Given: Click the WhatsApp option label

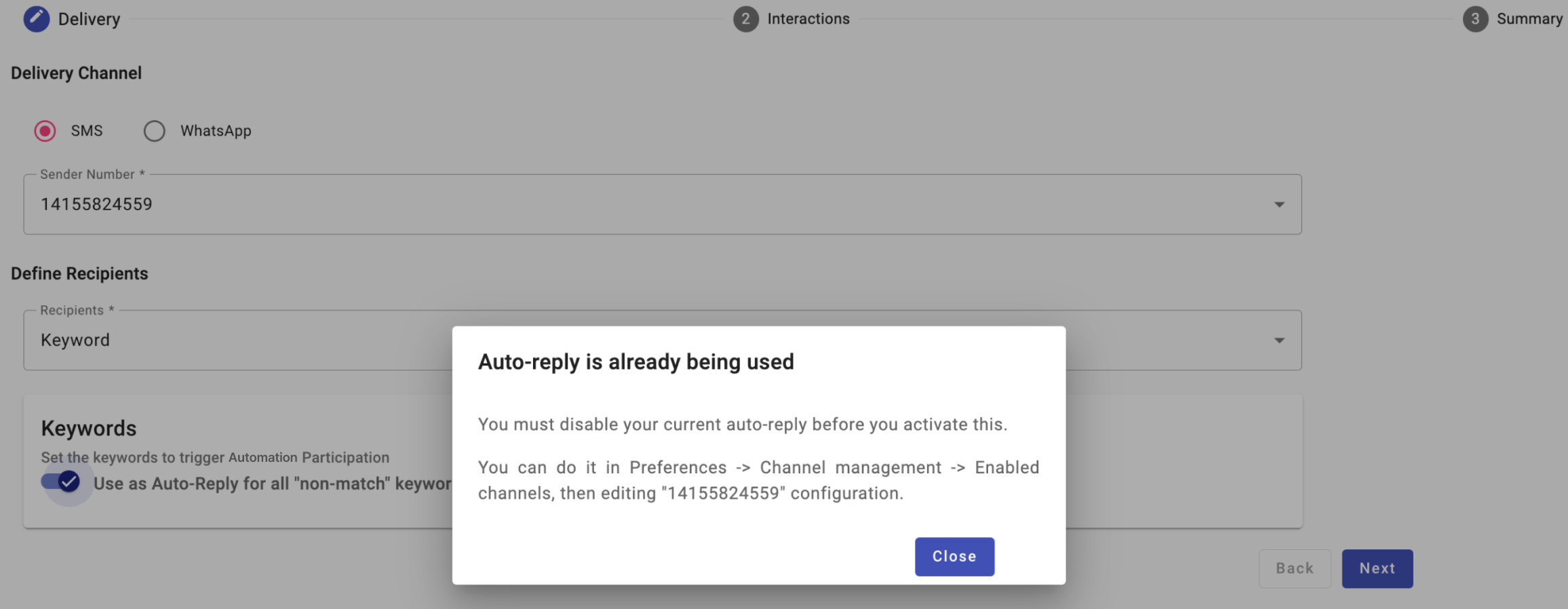Looking at the screenshot, I should 216,131.
